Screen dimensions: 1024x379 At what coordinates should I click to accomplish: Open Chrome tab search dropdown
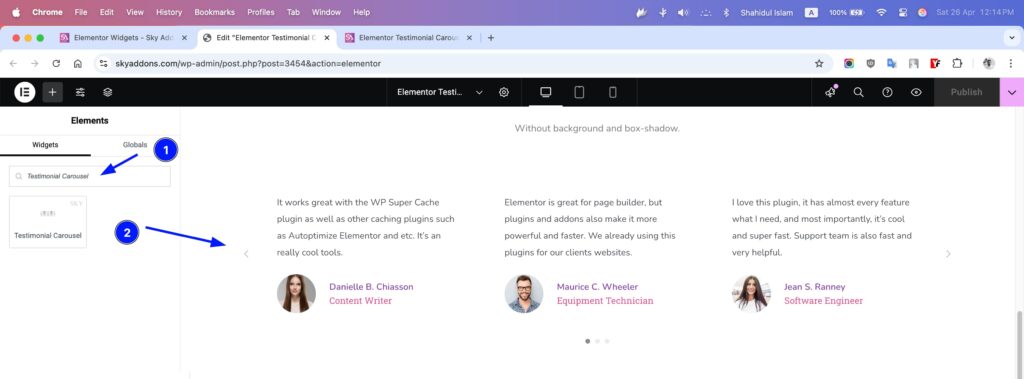pyautogui.click(x=1011, y=38)
